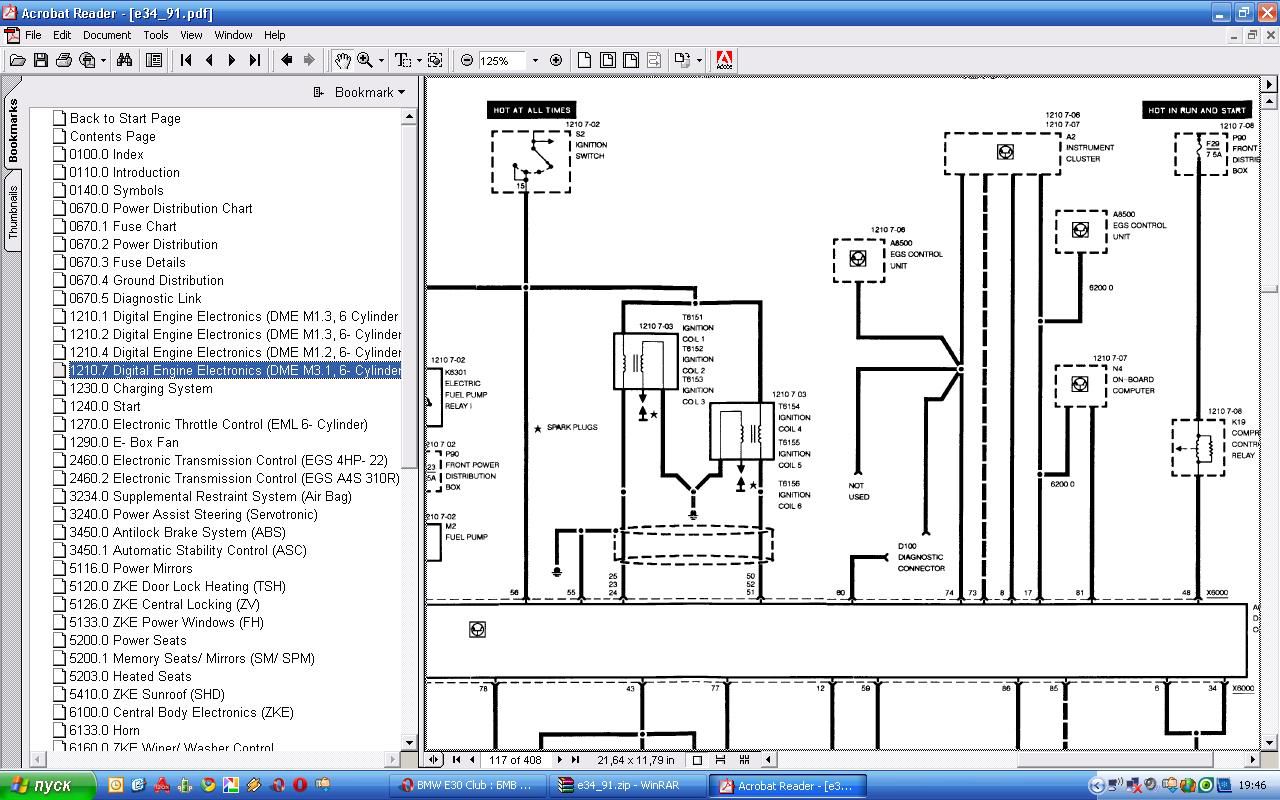Go to next page in status bar

pyautogui.click(x=559, y=760)
